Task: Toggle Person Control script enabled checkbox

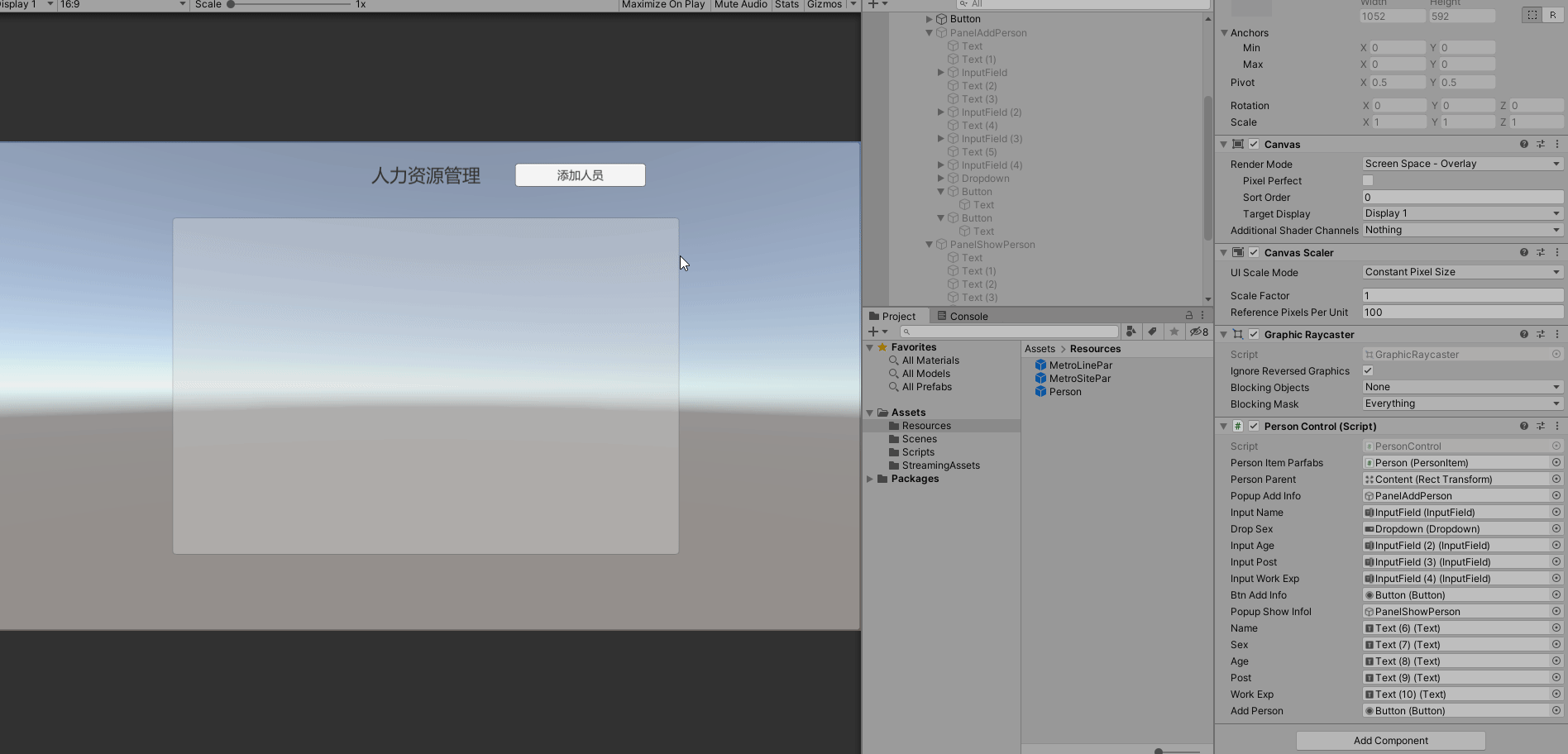Action: tap(1254, 426)
